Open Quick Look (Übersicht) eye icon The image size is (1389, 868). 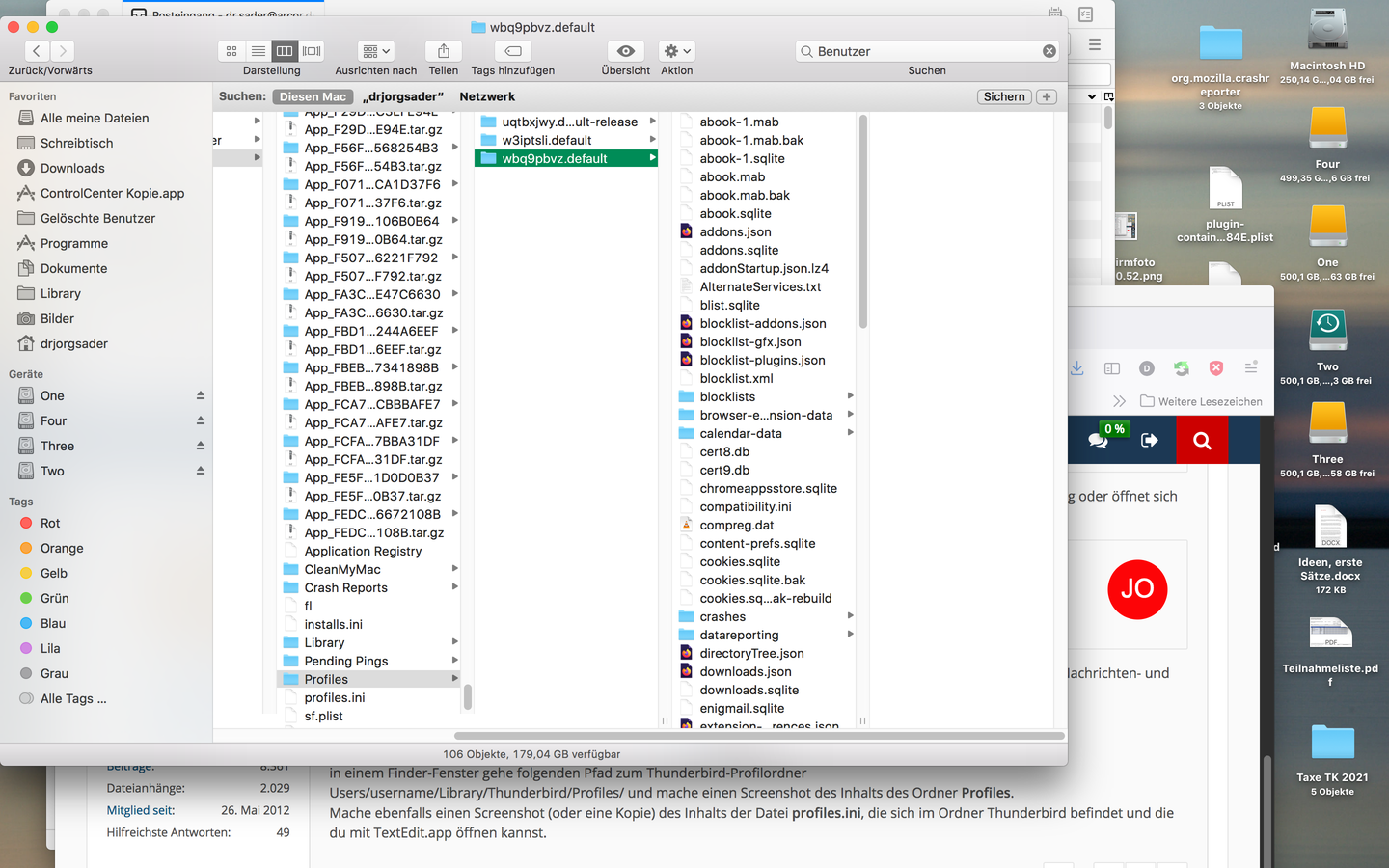click(625, 51)
